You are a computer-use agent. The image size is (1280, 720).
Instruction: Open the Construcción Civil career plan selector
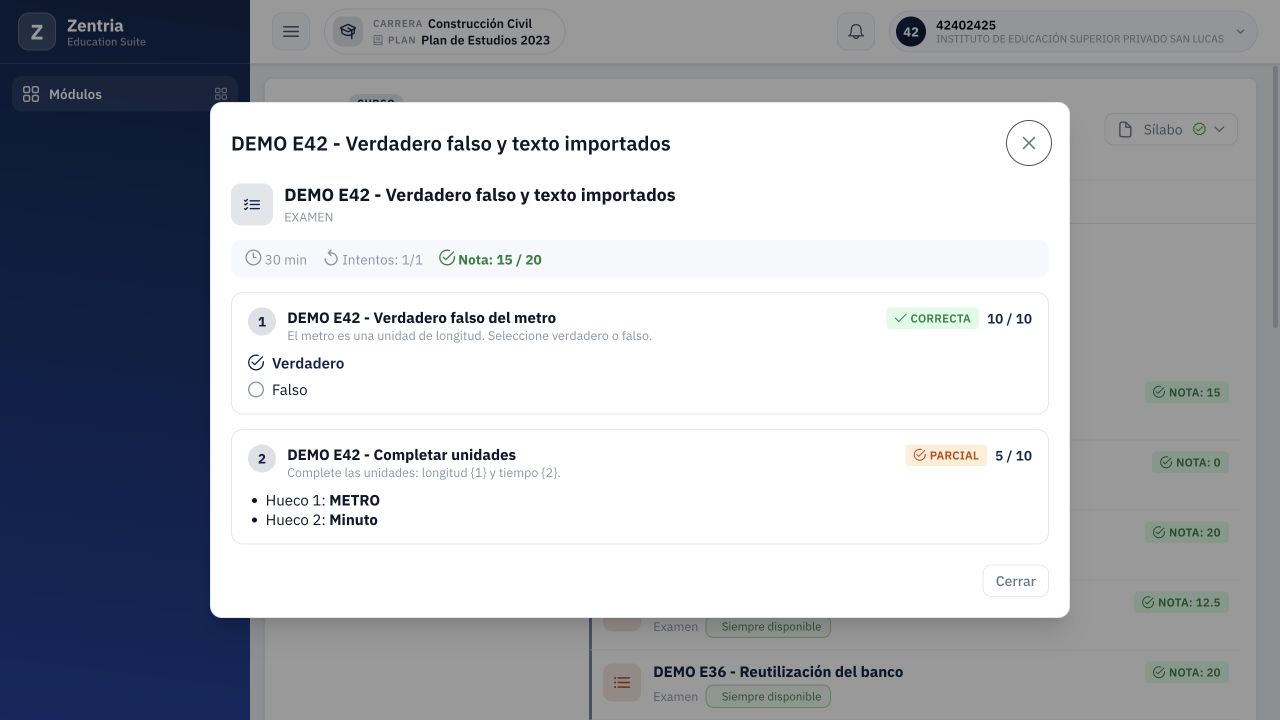[x=444, y=32]
